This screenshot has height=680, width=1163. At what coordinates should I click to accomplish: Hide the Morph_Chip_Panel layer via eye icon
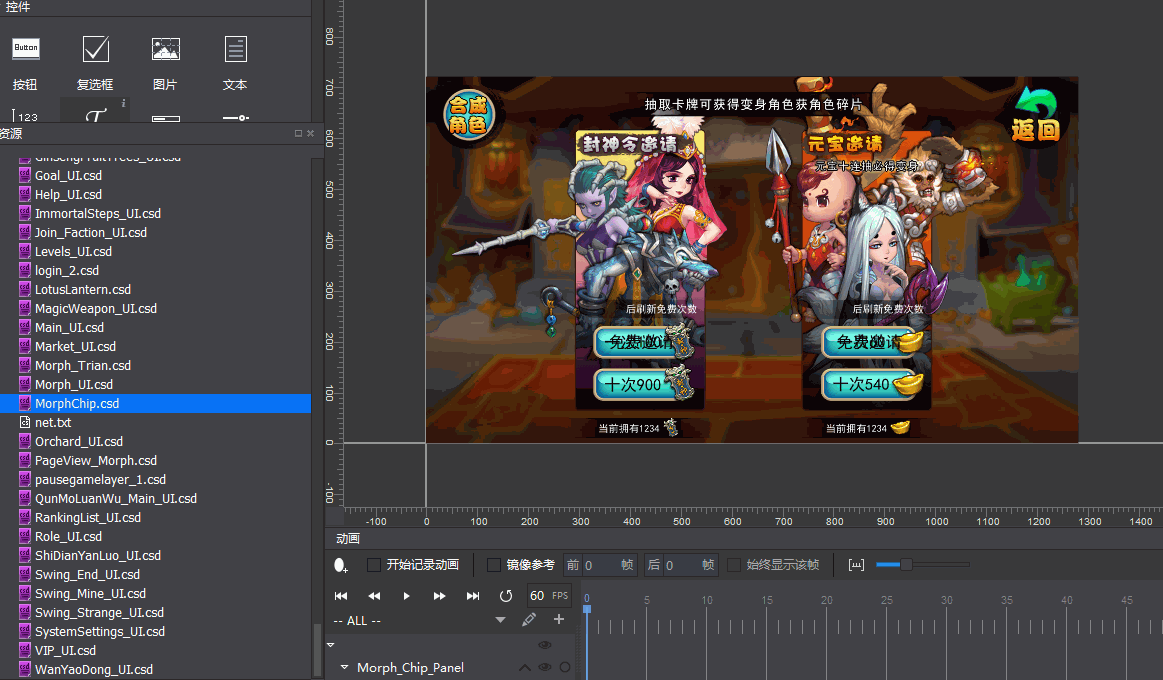tap(545, 667)
